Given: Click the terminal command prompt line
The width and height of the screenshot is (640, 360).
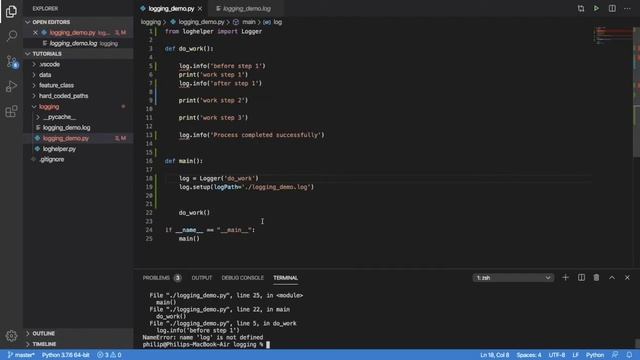Looking at the screenshot, I should pos(206,344).
